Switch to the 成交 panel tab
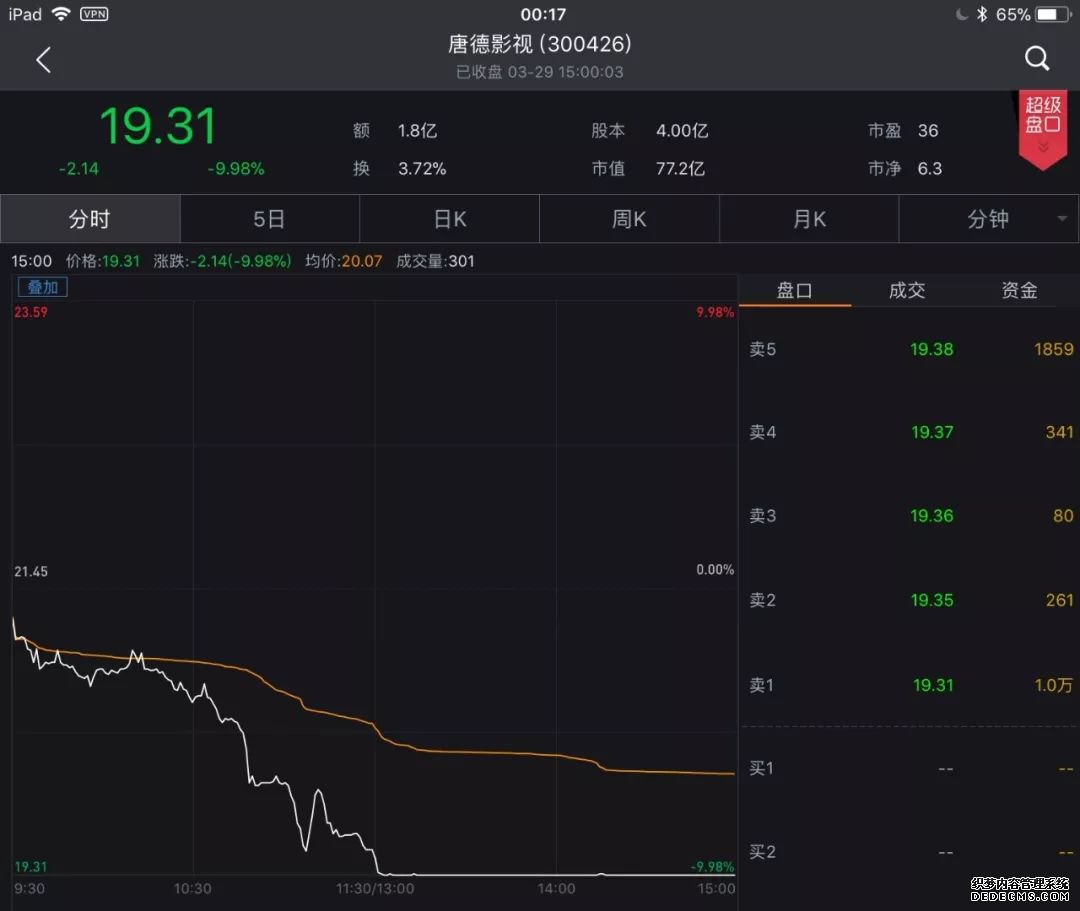Viewport: 1080px width, 911px height. [907, 291]
